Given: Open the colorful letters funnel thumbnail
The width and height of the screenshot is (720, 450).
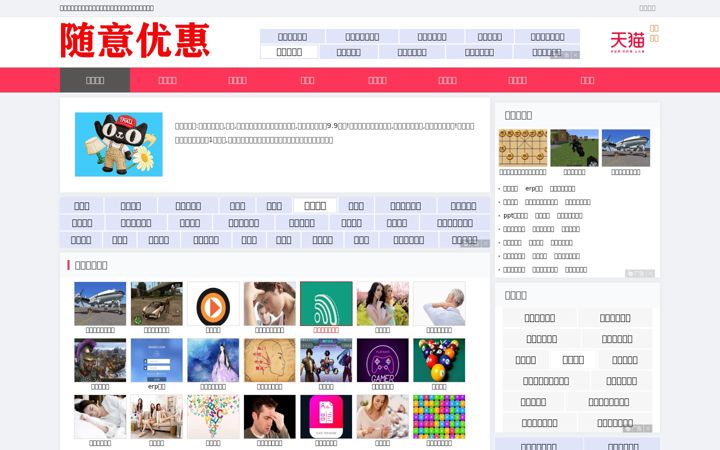Looking at the screenshot, I should (x=213, y=417).
